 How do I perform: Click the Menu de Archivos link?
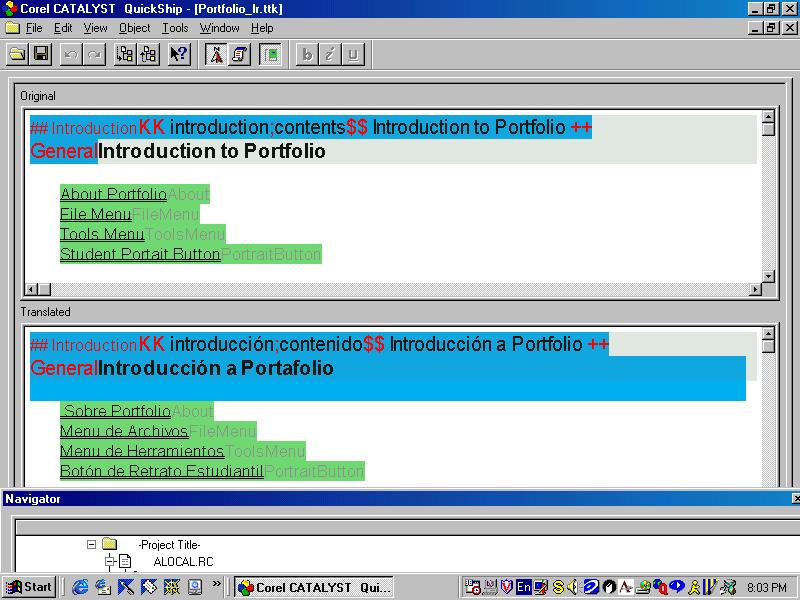pyautogui.click(x=124, y=431)
